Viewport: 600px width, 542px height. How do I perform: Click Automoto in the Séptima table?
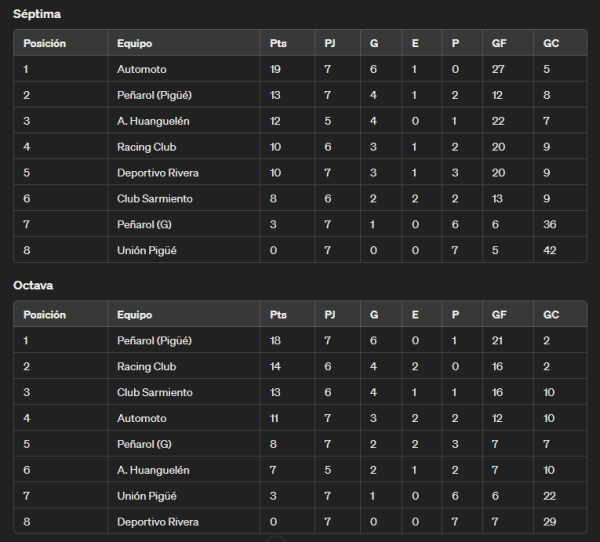tap(142, 69)
